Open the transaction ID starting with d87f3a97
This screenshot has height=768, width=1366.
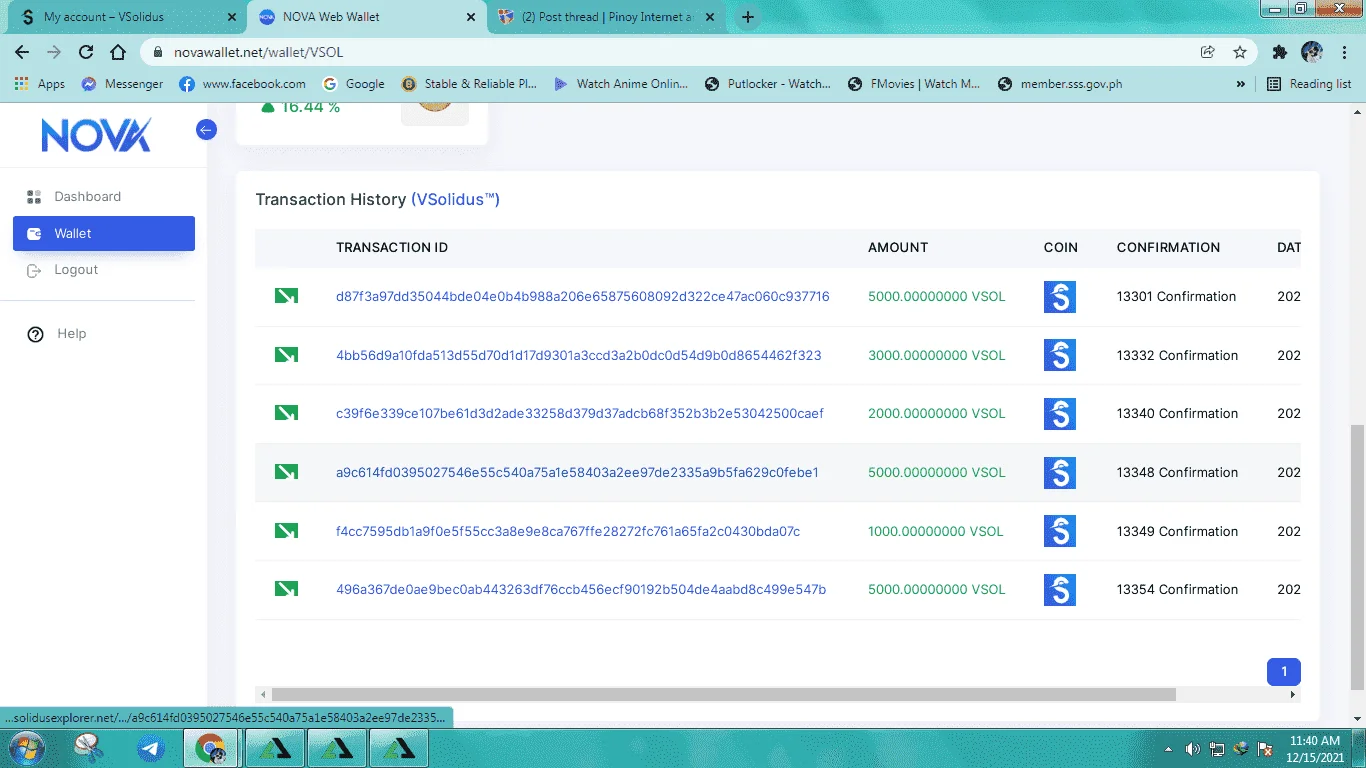pyautogui.click(x=582, y=296)
